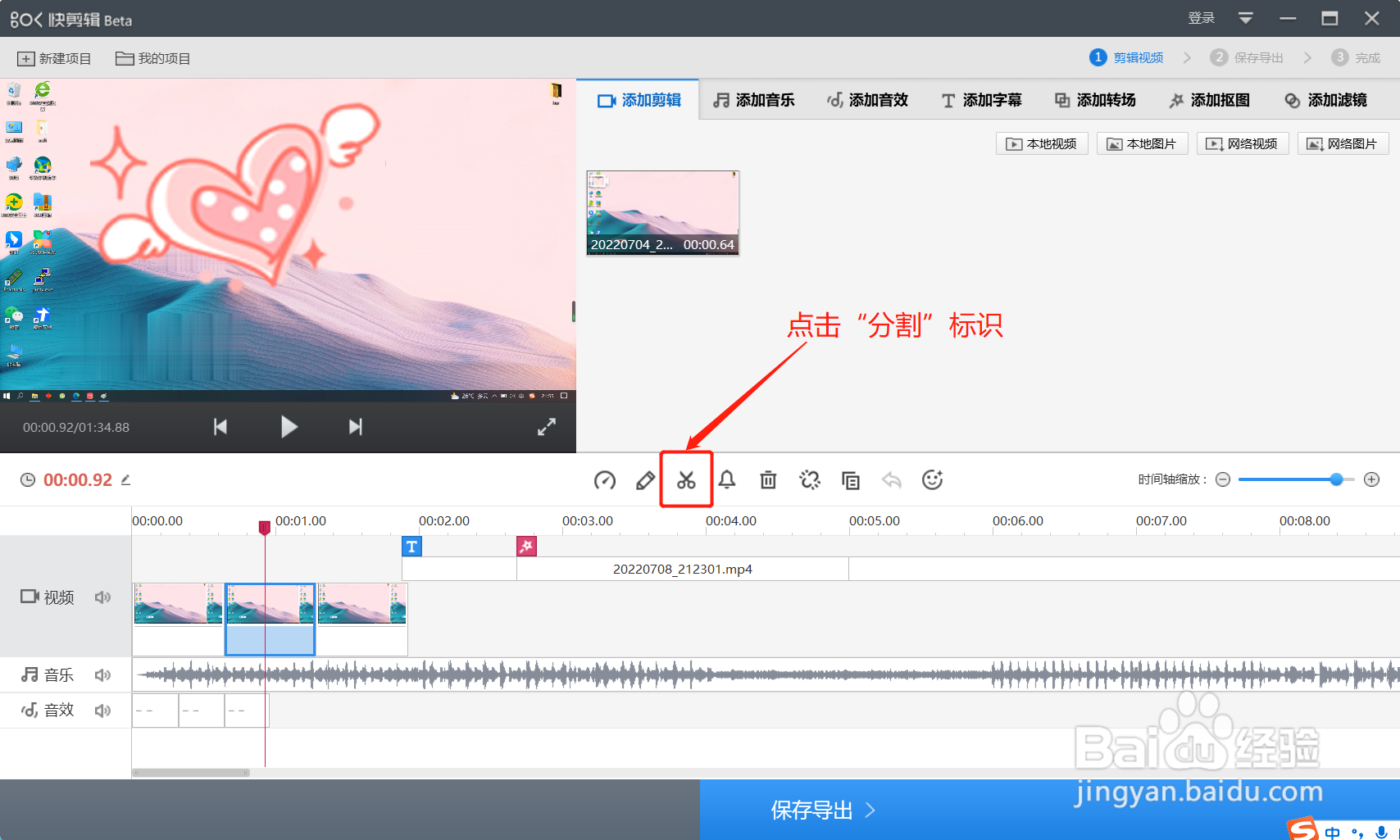Open the sticker emoji icon on the toolbar

pos(932,479)
